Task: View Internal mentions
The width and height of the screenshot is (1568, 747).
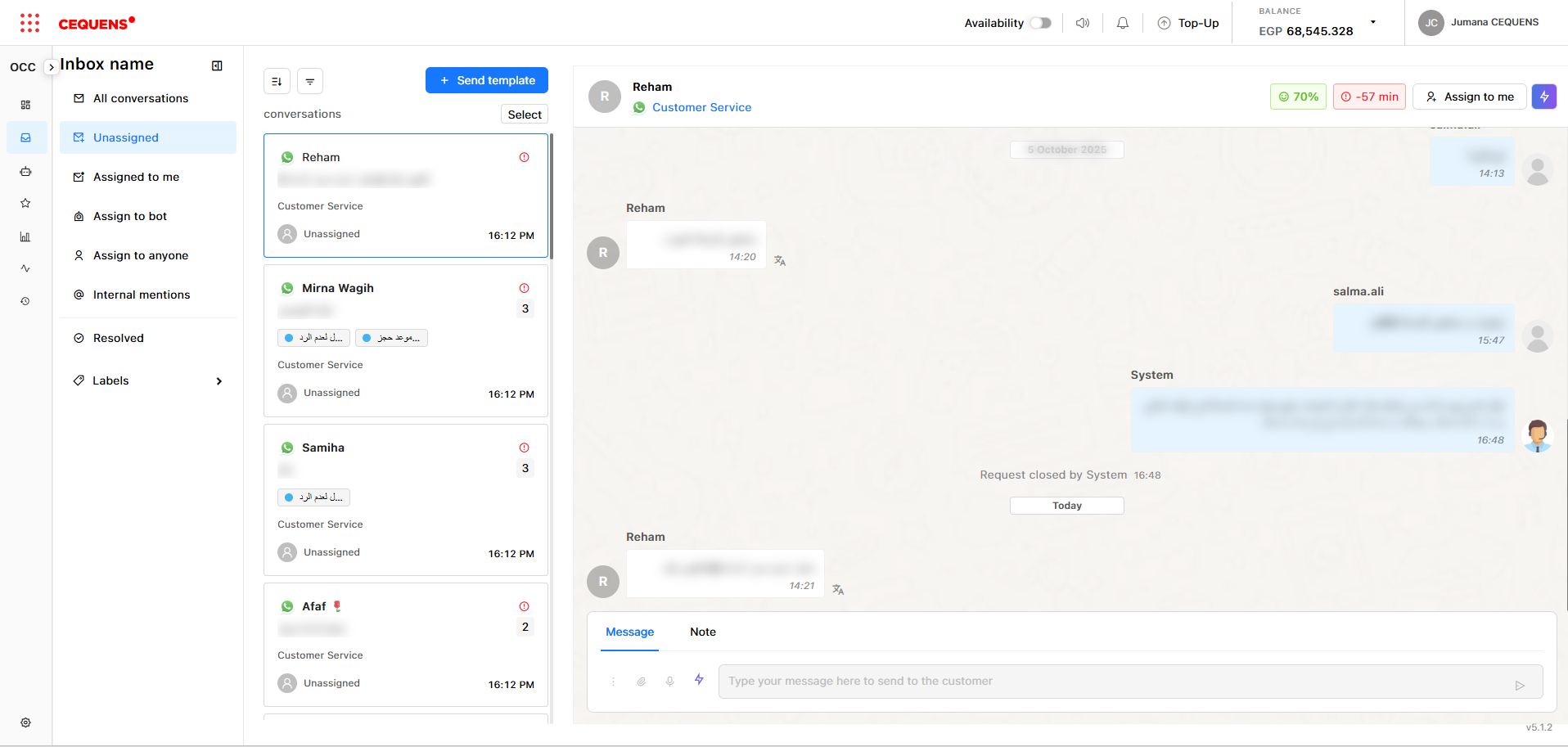Action: [148, 295]
